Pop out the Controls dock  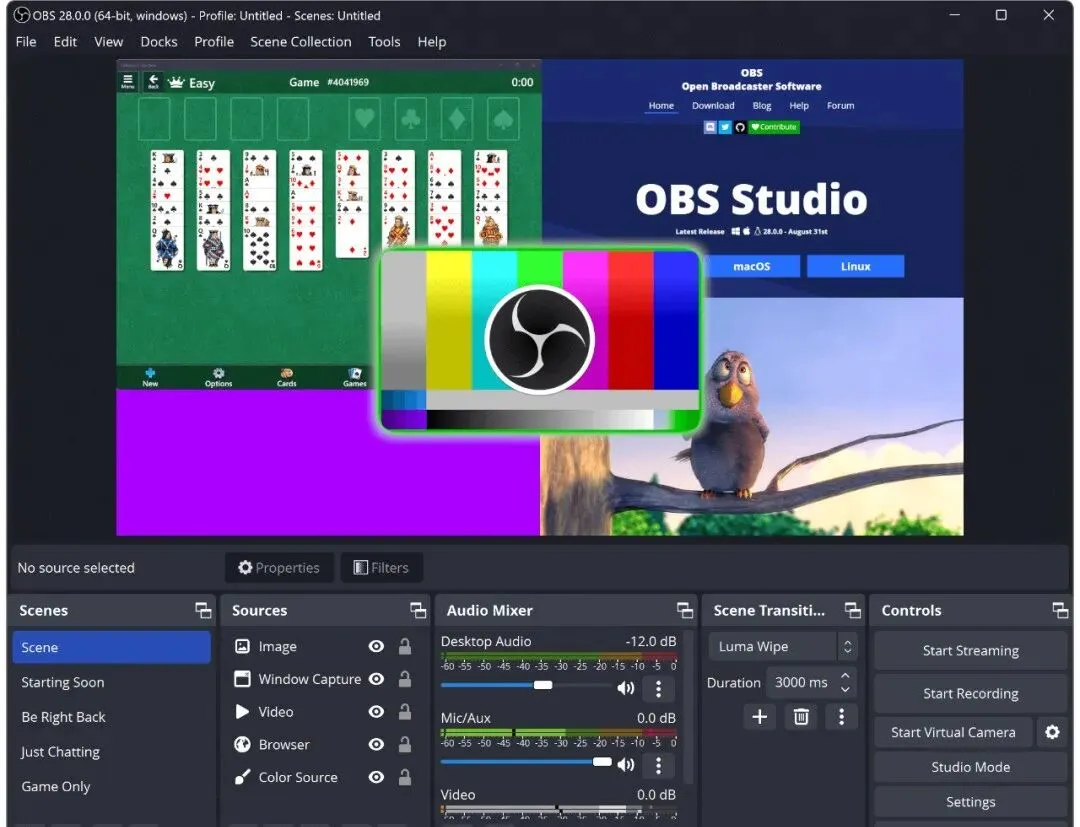(1060, 610)
